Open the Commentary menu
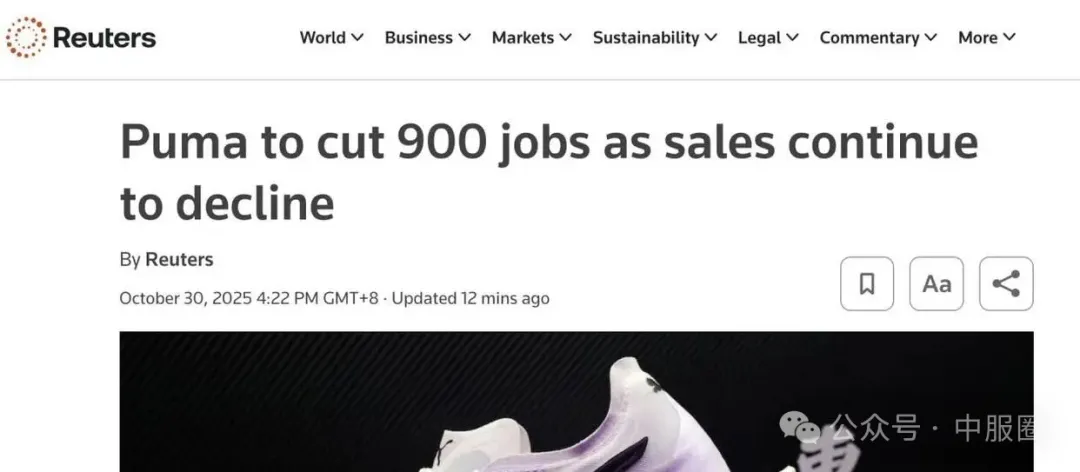This screenshot has height=472, width=1080. (878, 37)
